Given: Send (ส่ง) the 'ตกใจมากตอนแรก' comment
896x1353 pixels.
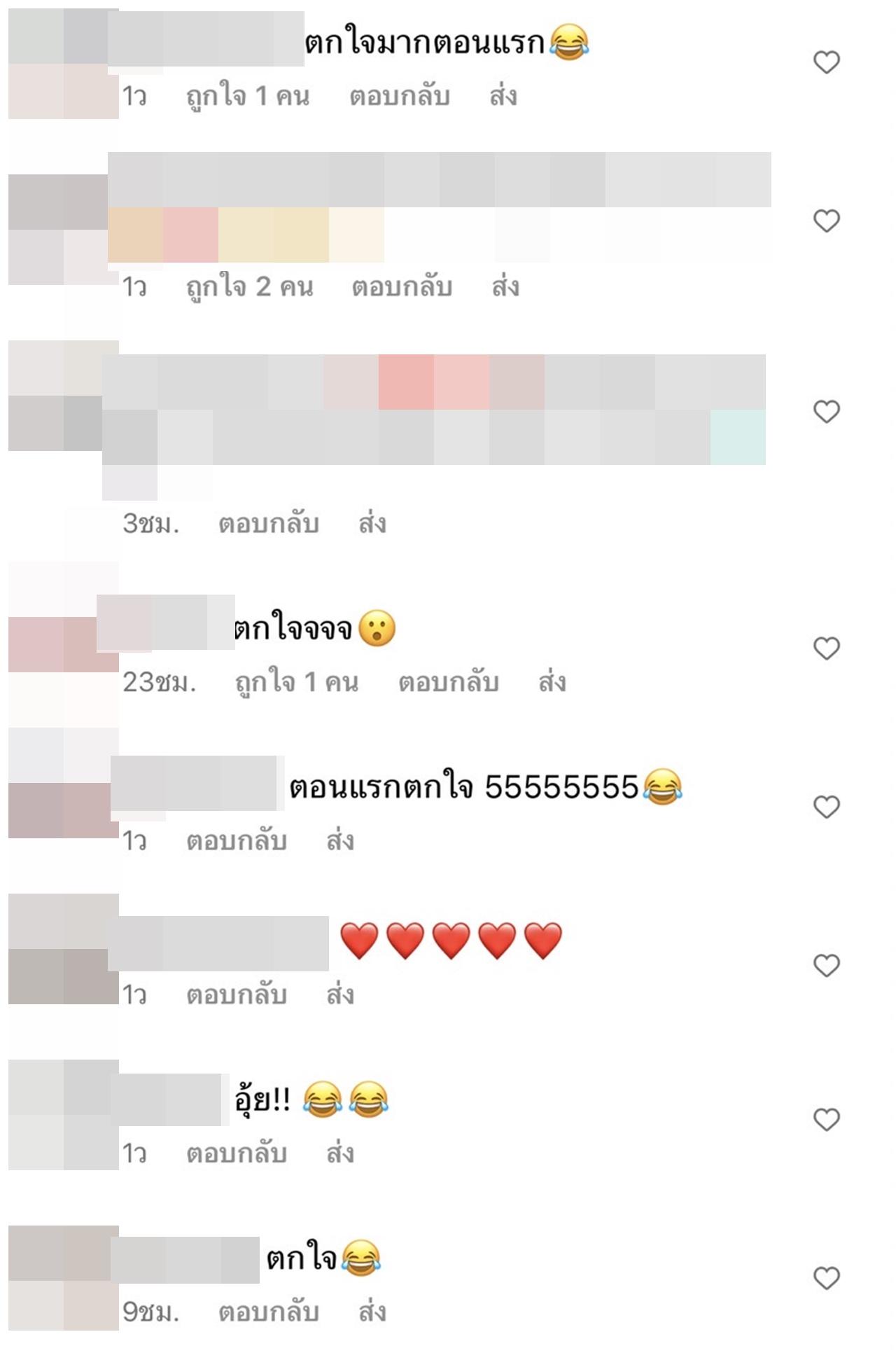Looking at the screenshot, I should point(503,95).
